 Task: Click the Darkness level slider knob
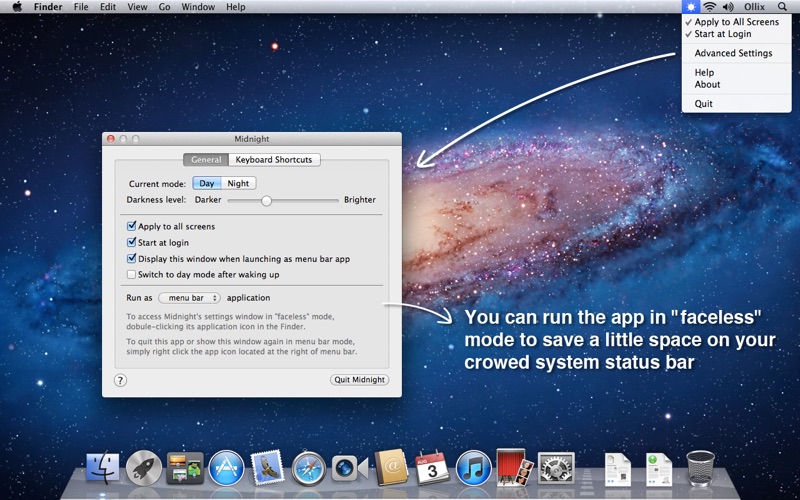tap(266, 201)
